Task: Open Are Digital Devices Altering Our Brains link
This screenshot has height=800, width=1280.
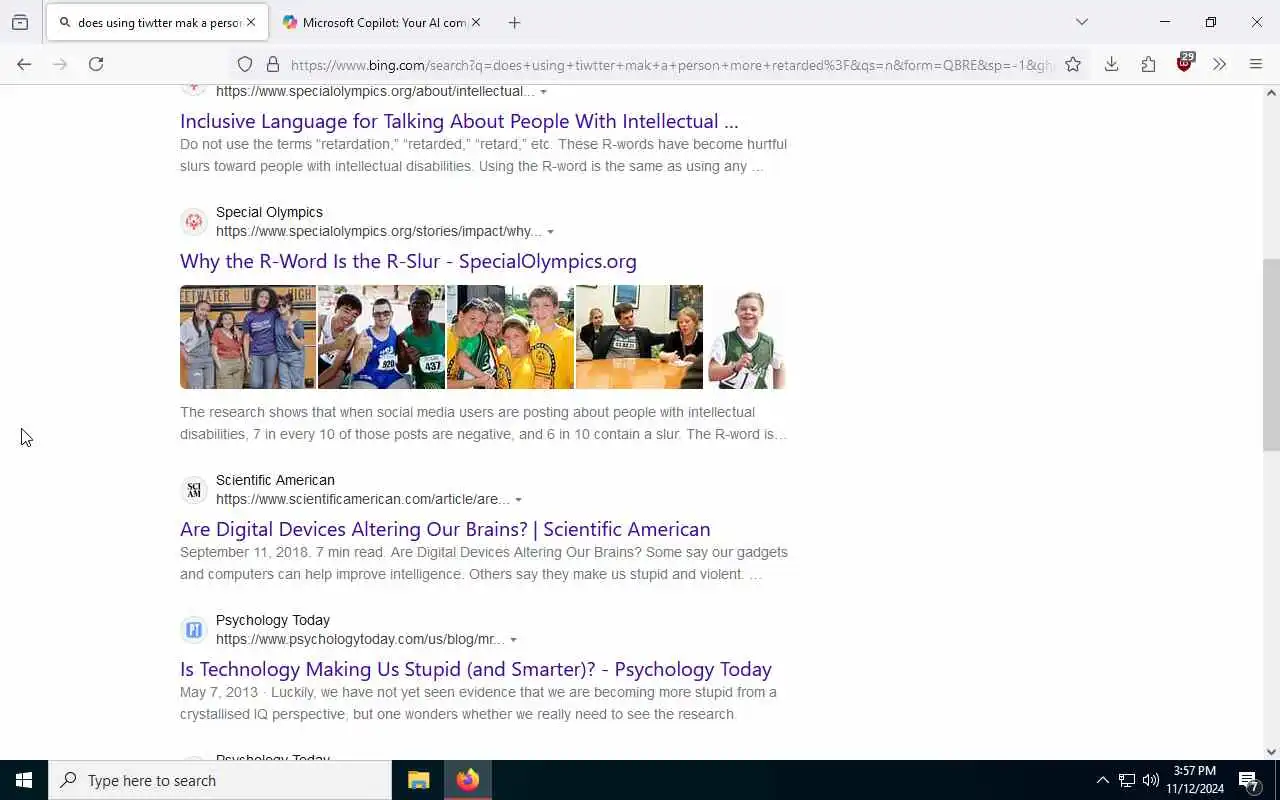Action: [445, 529]
